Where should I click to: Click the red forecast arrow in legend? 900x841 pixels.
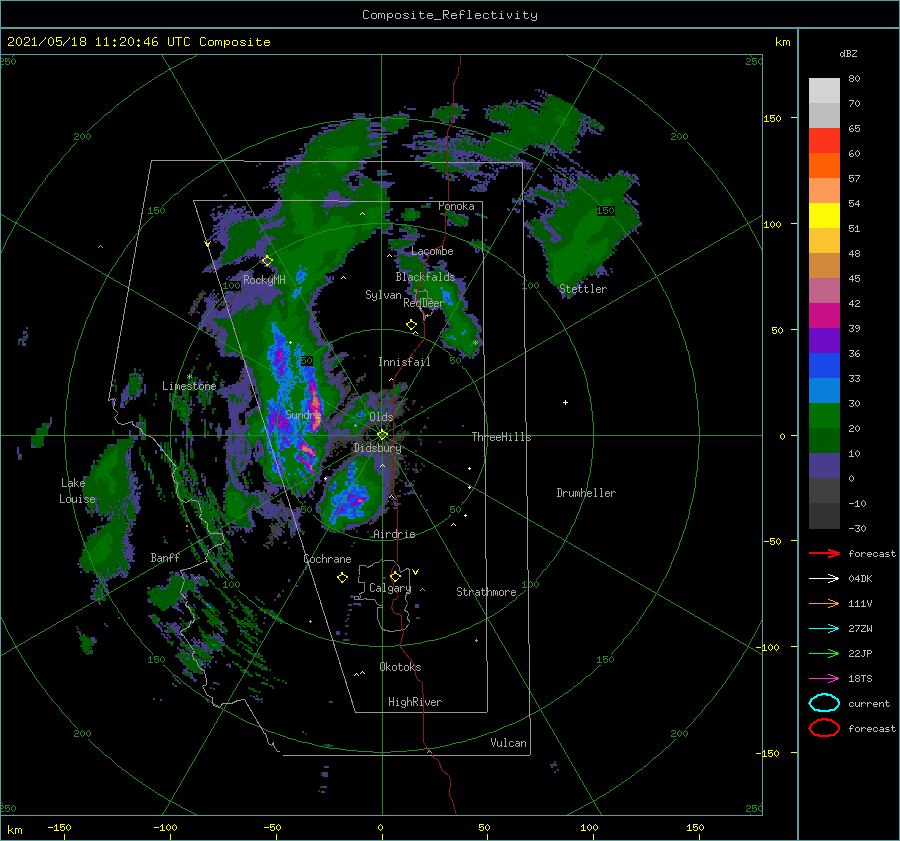(x=824, y=553)
